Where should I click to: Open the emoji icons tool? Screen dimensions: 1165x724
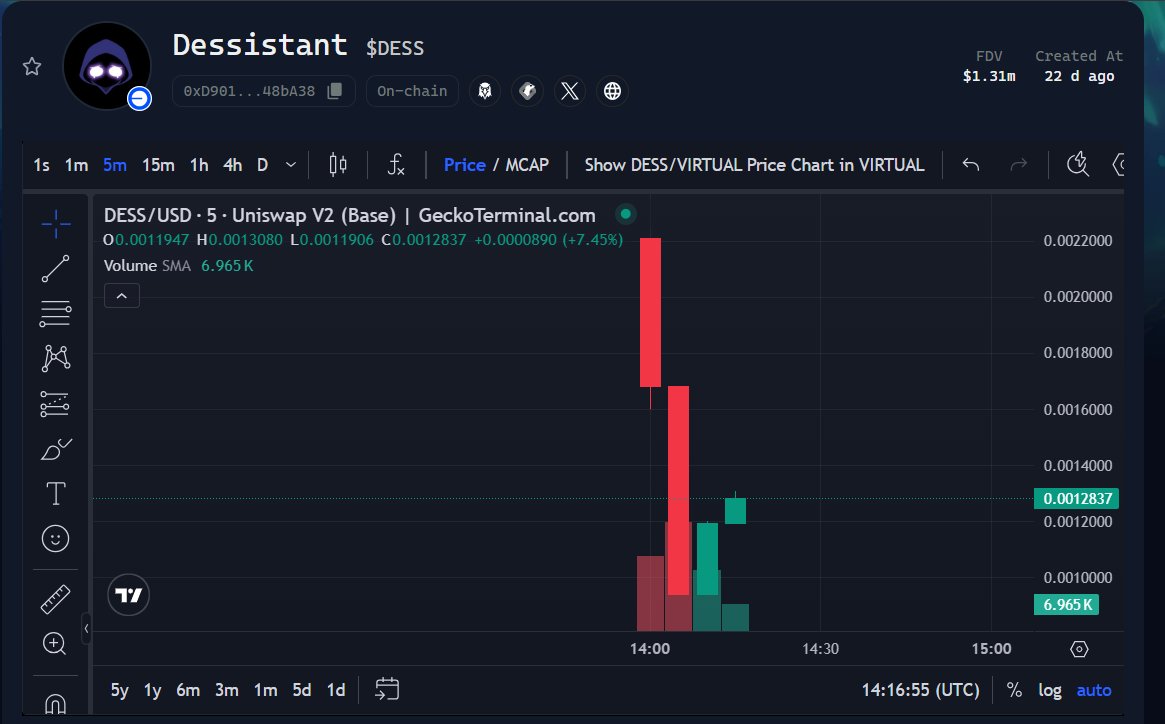(x=56, y=538)
